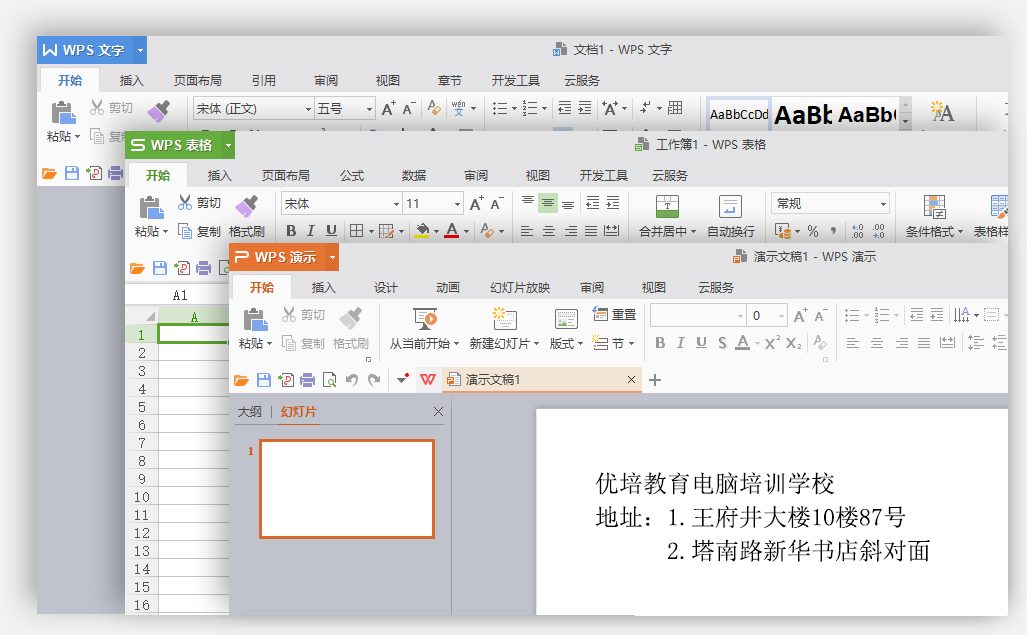
Task: Open the 五号 font size dropdown in WPS 文字
Action: coord(369,109)
